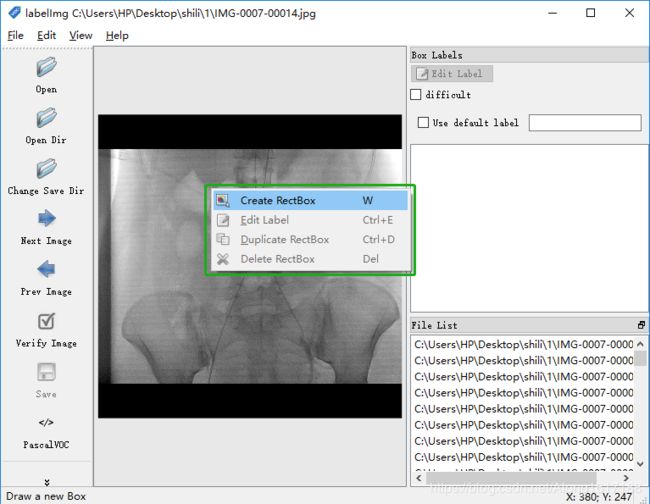This screenshot has height=504, width=650.
Task: Open the View menu
Action: [81, 36]
